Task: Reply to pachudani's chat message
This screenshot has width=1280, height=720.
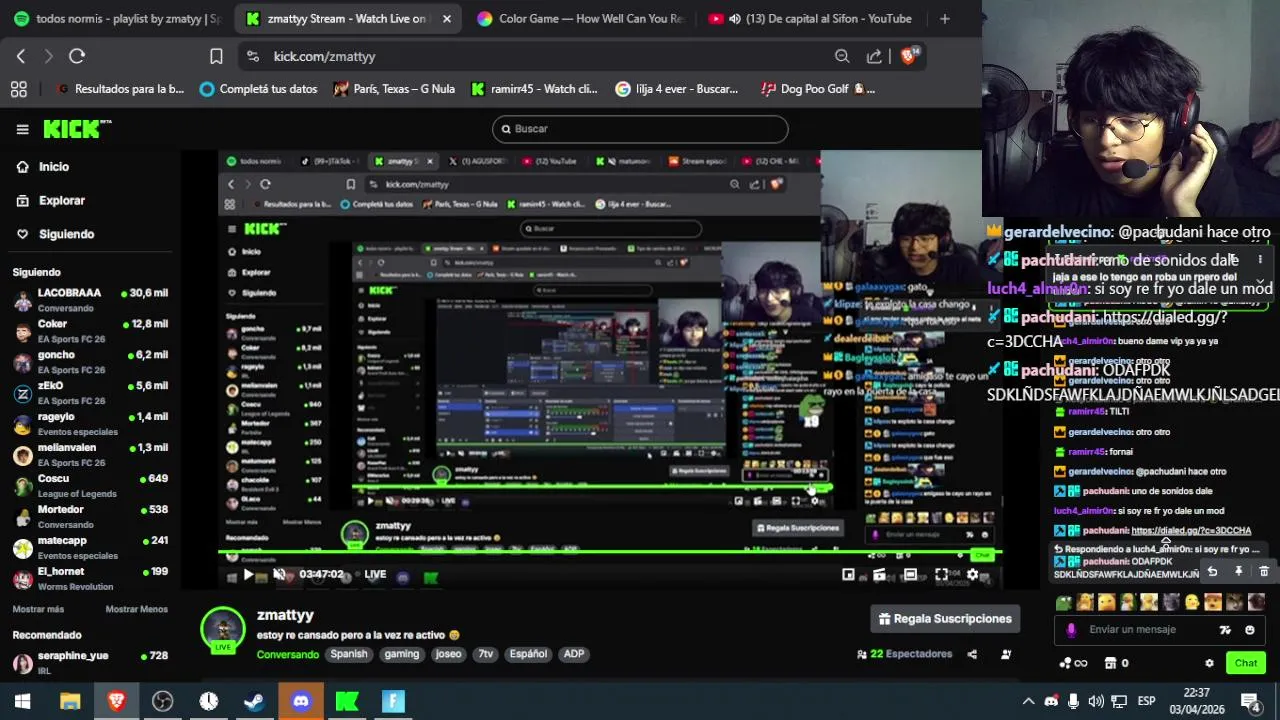Action: (x=1212, y=571)
